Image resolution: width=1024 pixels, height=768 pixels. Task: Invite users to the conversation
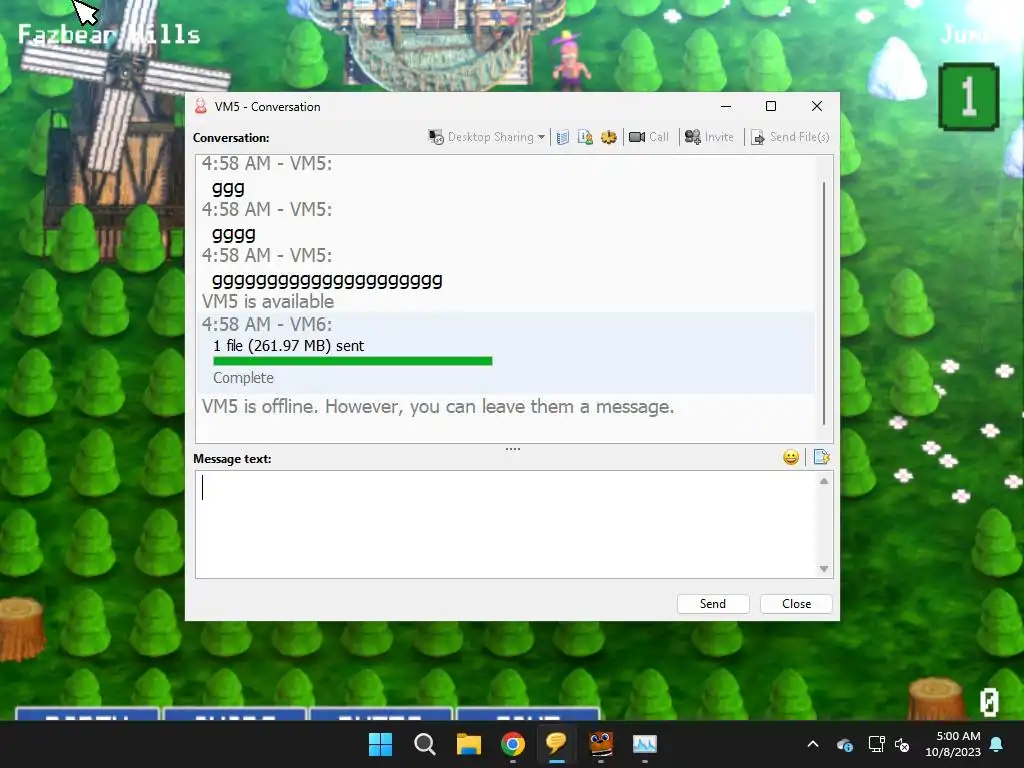(x=709, y=137)
